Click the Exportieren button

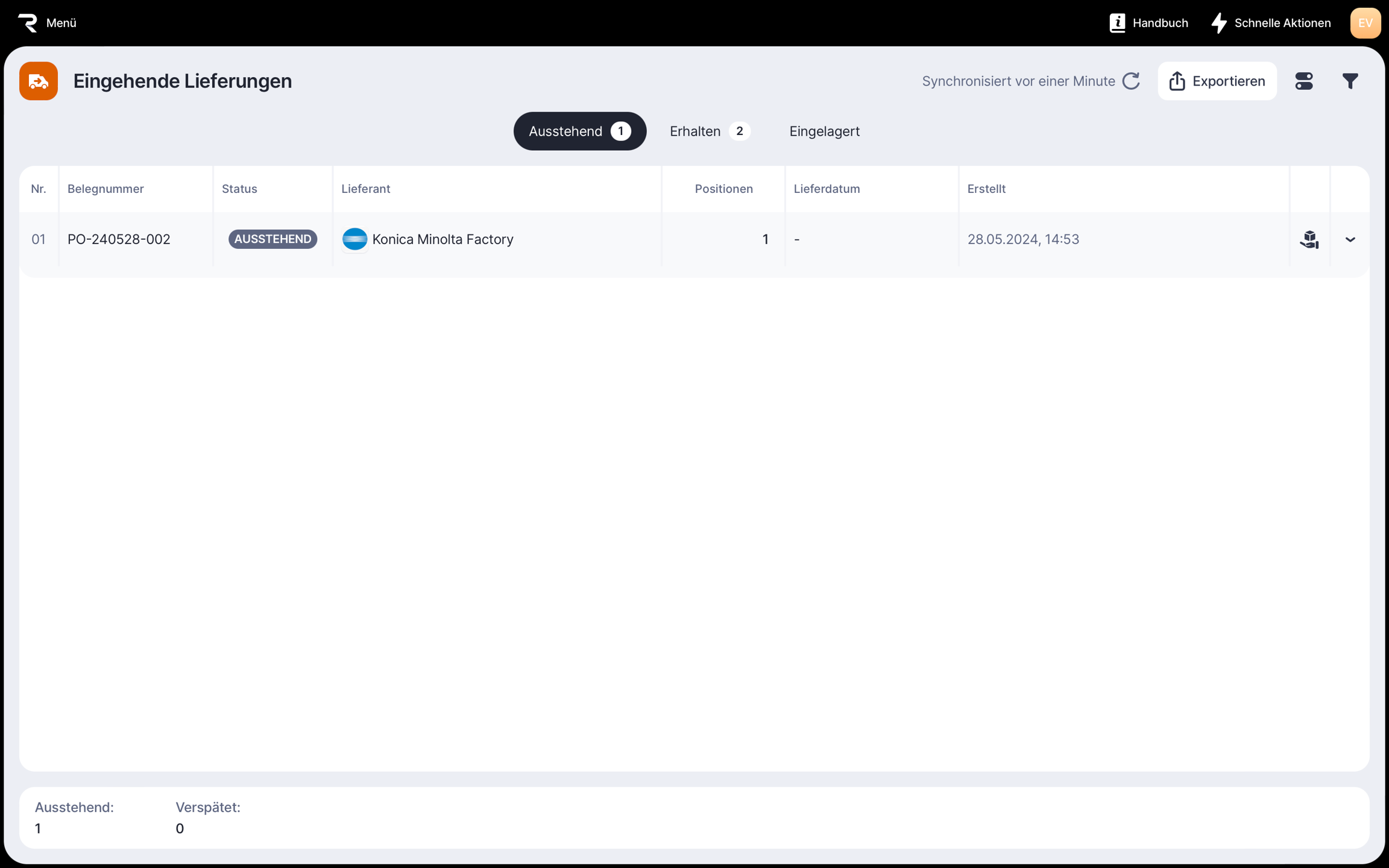(1217, 81)
